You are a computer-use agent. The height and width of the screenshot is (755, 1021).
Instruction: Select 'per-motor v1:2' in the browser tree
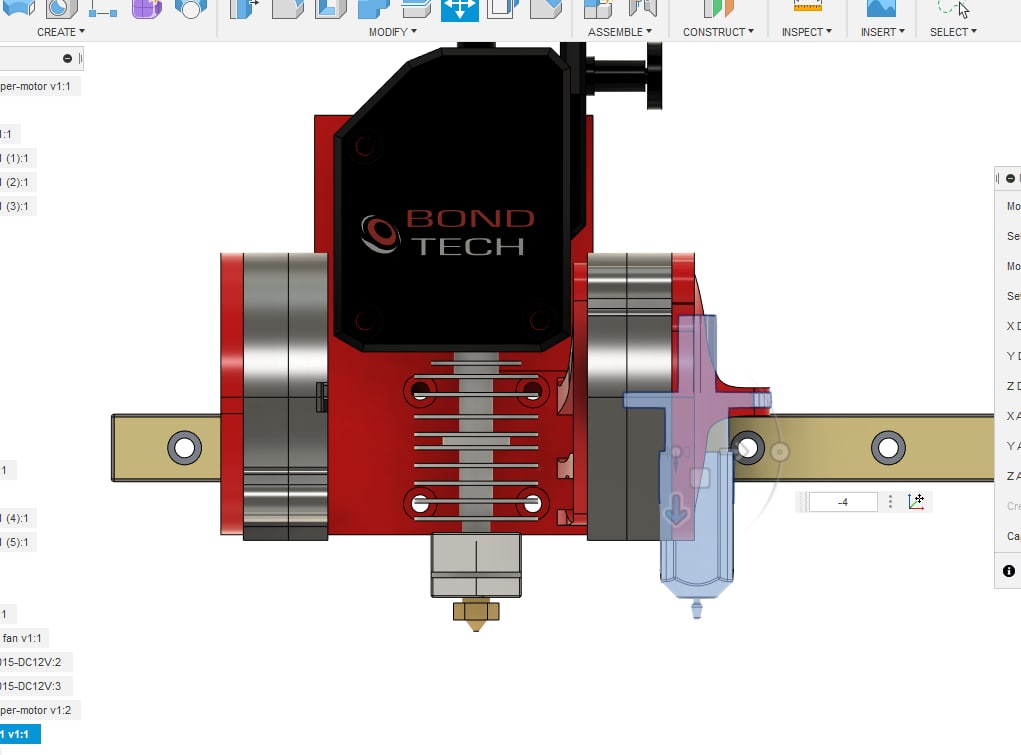pos(36,711)
